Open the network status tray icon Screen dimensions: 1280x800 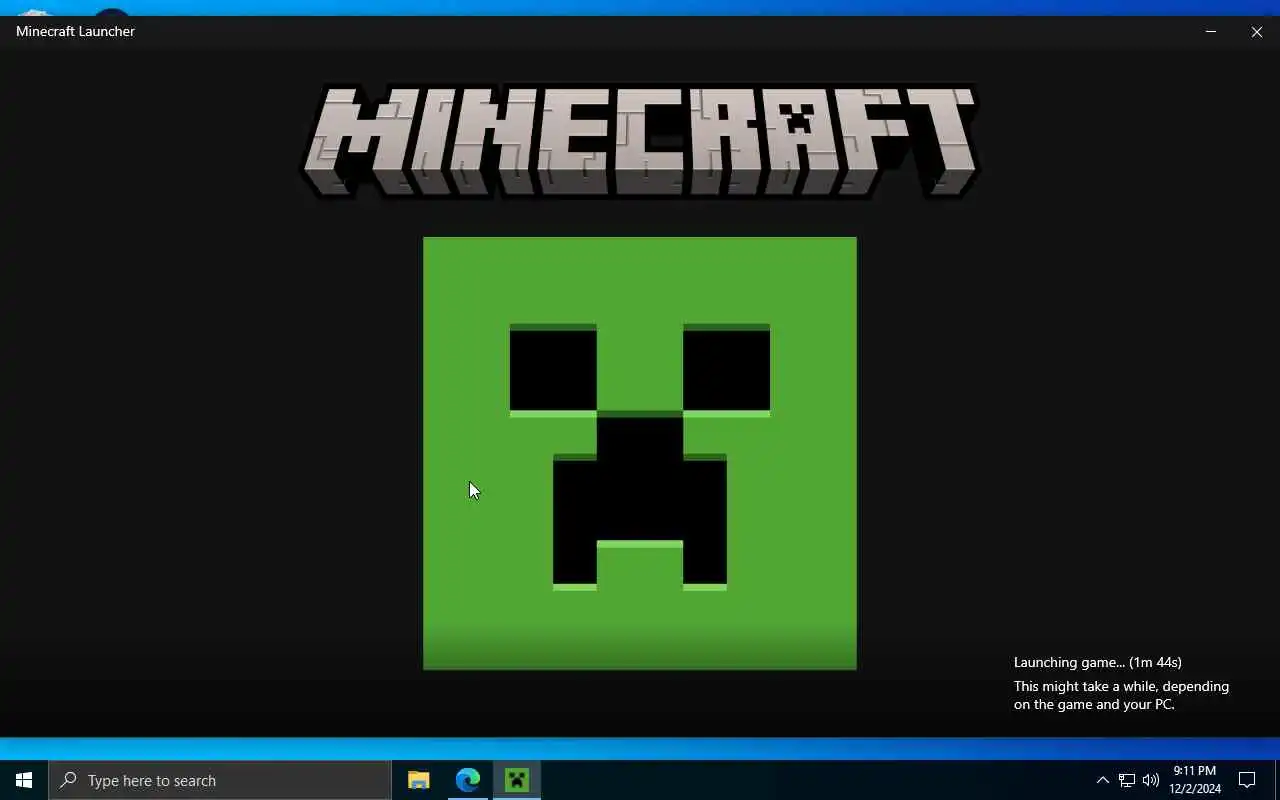1127,780
